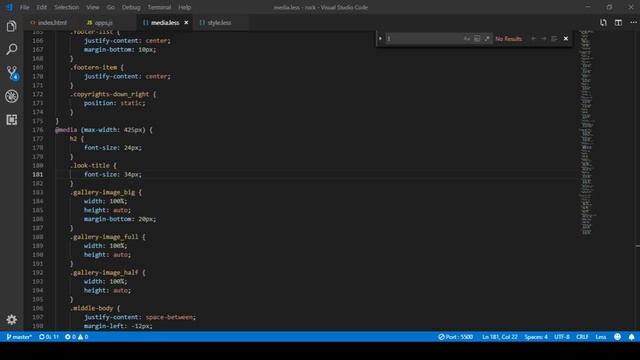Close the media.less tab

186,23
